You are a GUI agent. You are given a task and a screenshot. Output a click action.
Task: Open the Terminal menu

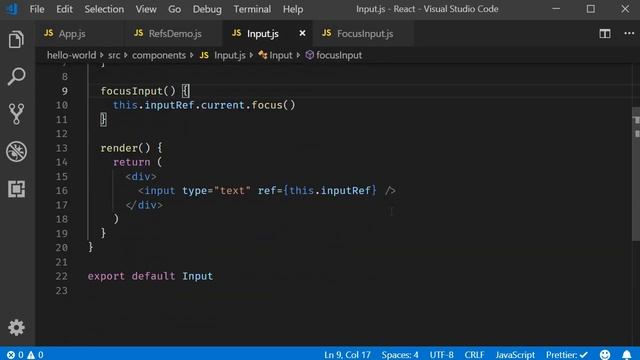tap(252, 9)
